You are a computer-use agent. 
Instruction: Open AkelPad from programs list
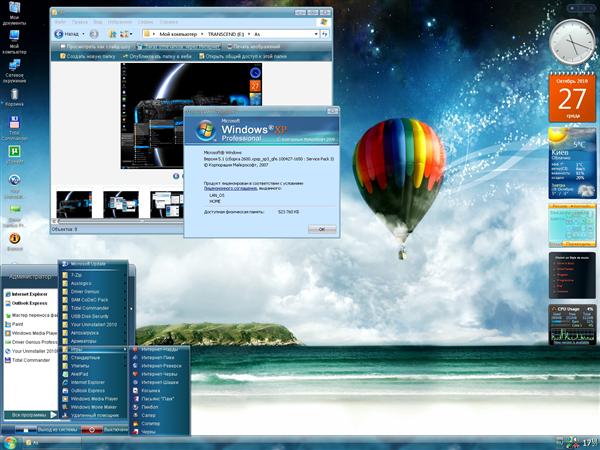[x=94, y=374]
